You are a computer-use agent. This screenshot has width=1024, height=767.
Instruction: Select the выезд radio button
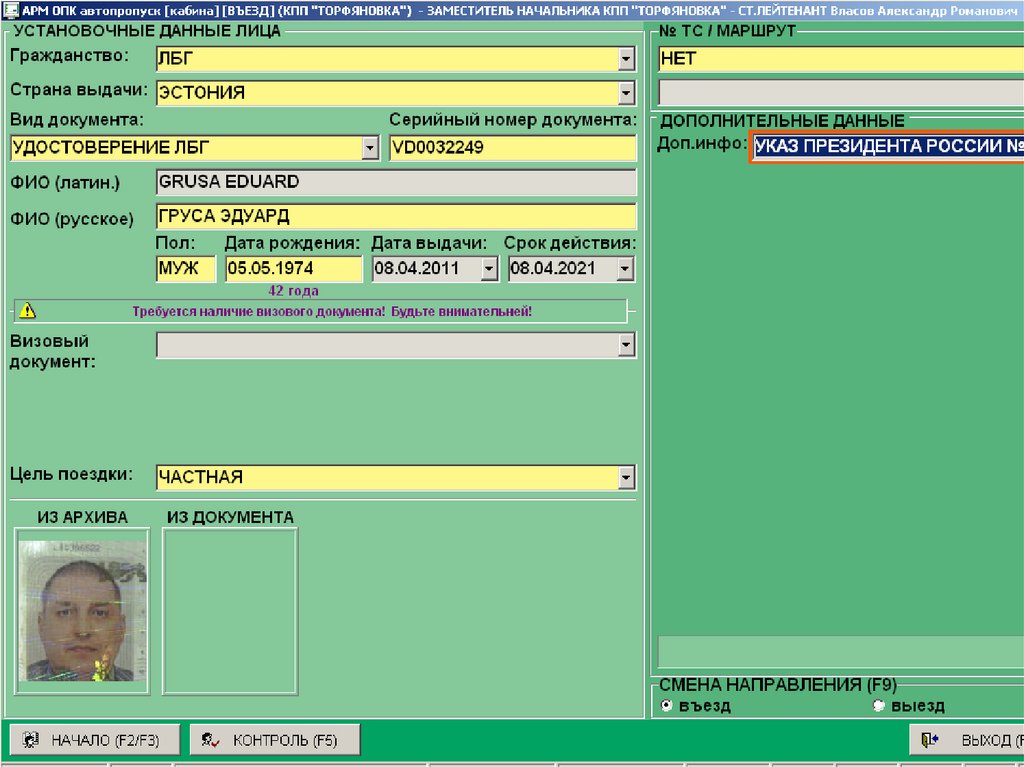click(879, 706)
